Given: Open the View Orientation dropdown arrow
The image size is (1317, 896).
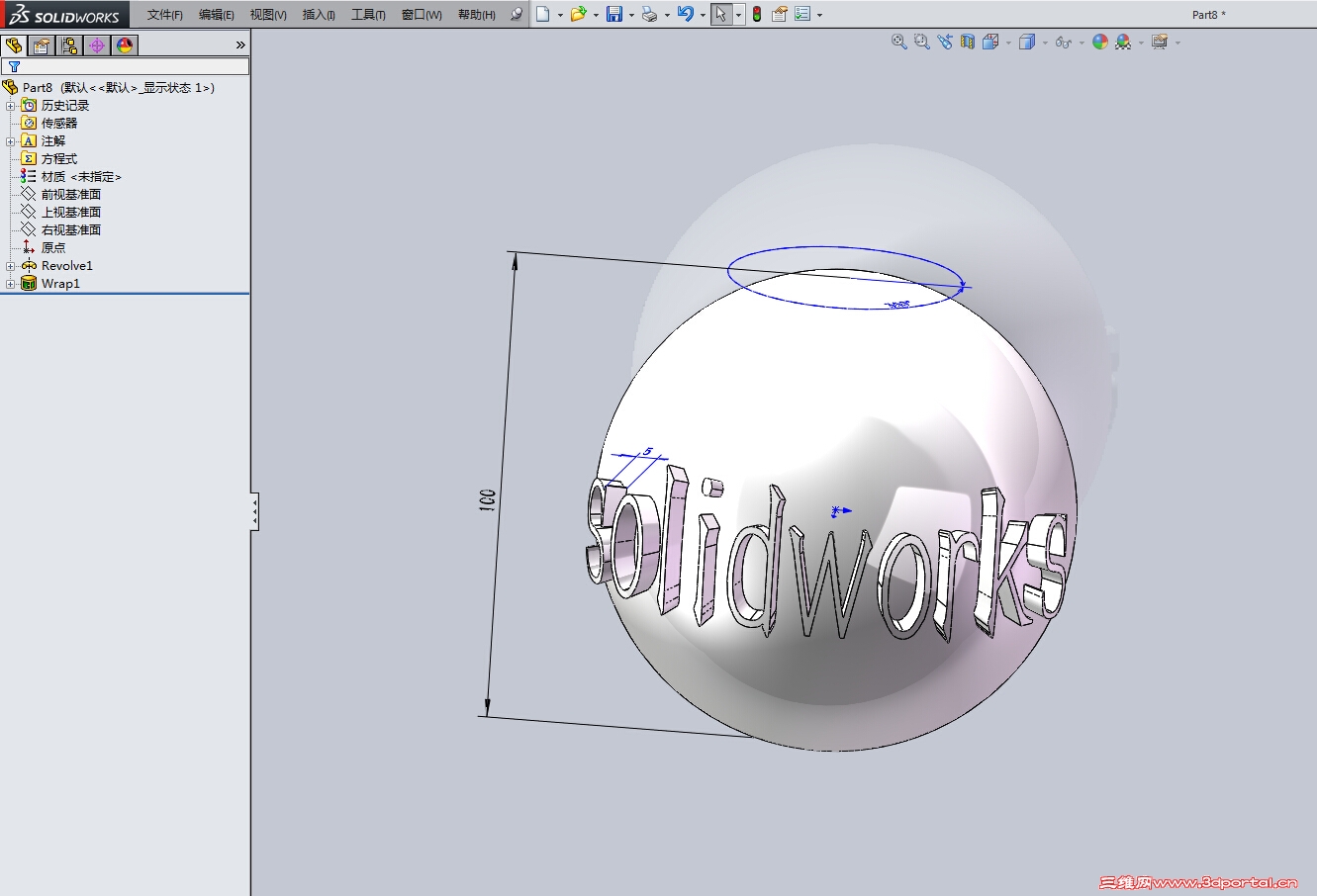Looking at the screenshot, I should [x=1008, y=43].
